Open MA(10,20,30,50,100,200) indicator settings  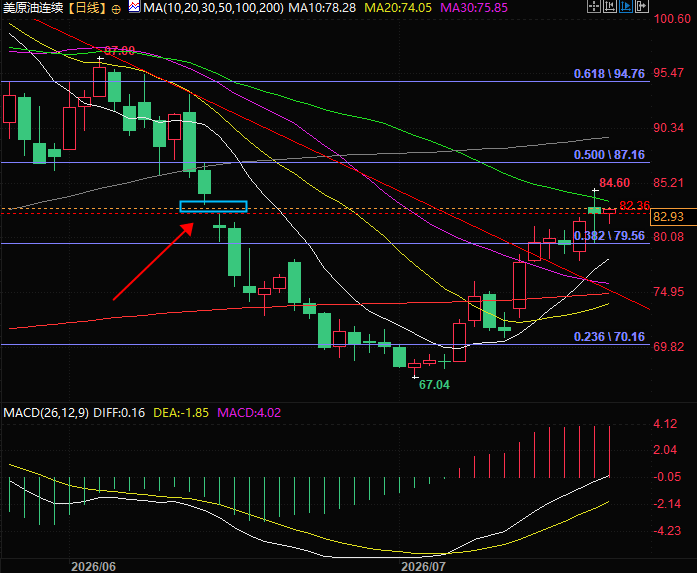213,8
